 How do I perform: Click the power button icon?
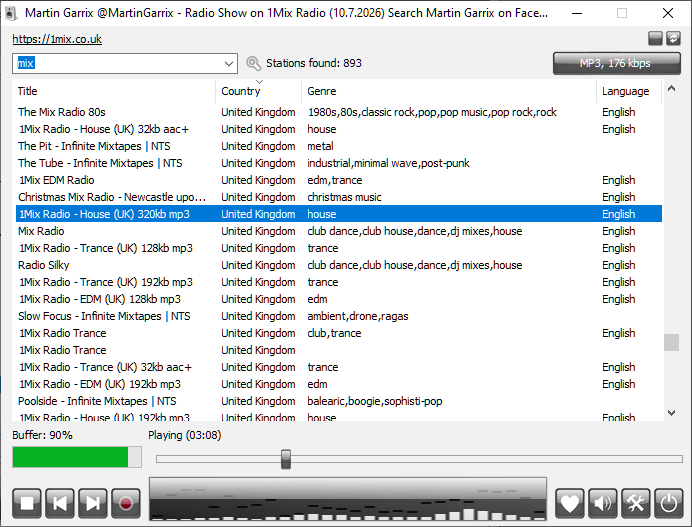[669, 503]
